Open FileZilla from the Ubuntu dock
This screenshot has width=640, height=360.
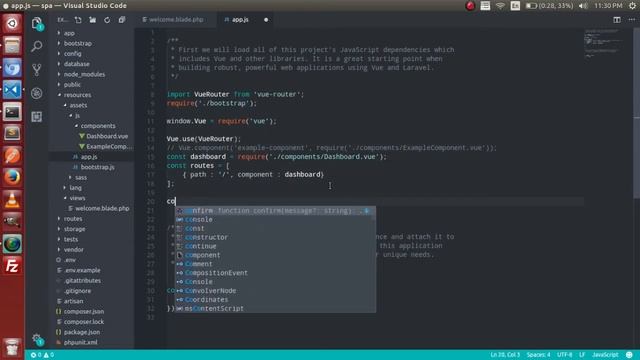coord(12,266)
